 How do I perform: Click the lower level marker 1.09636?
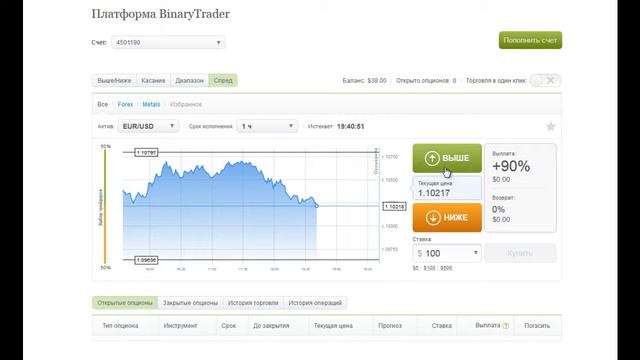click(x=146, y=260)
